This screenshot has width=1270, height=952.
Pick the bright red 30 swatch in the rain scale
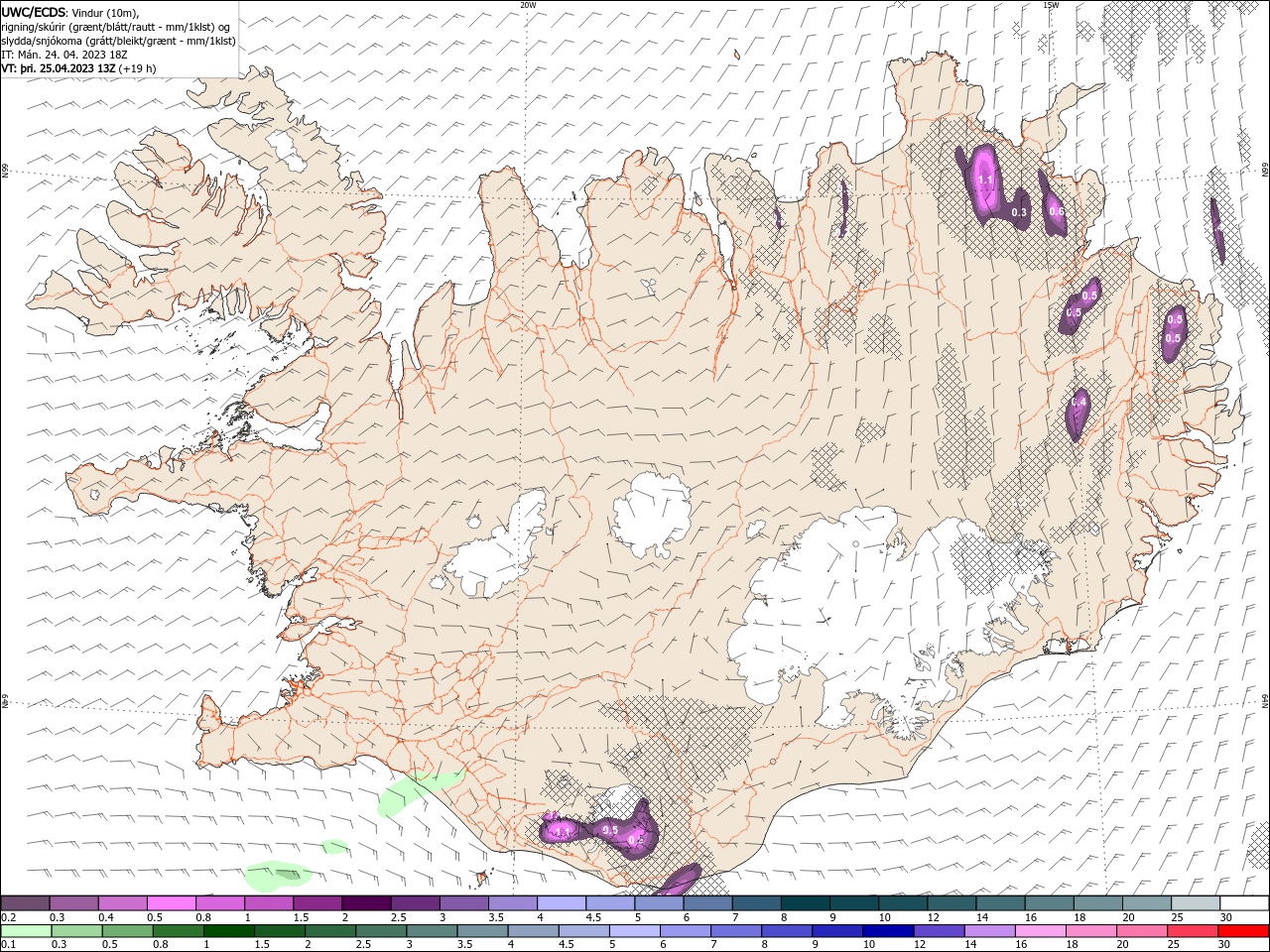(1242, 931)
